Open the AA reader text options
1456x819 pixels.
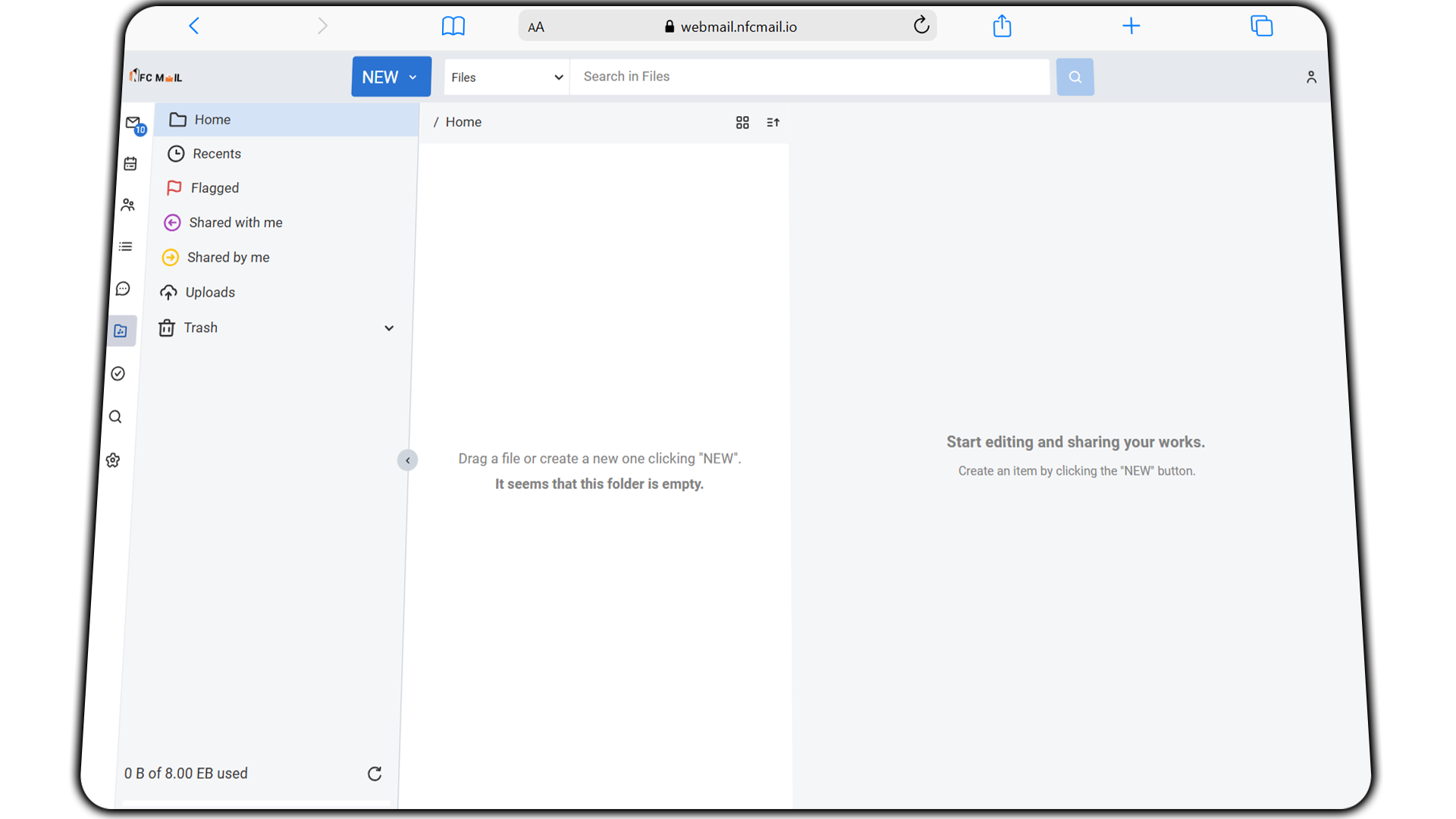click(x=536, y=27)
